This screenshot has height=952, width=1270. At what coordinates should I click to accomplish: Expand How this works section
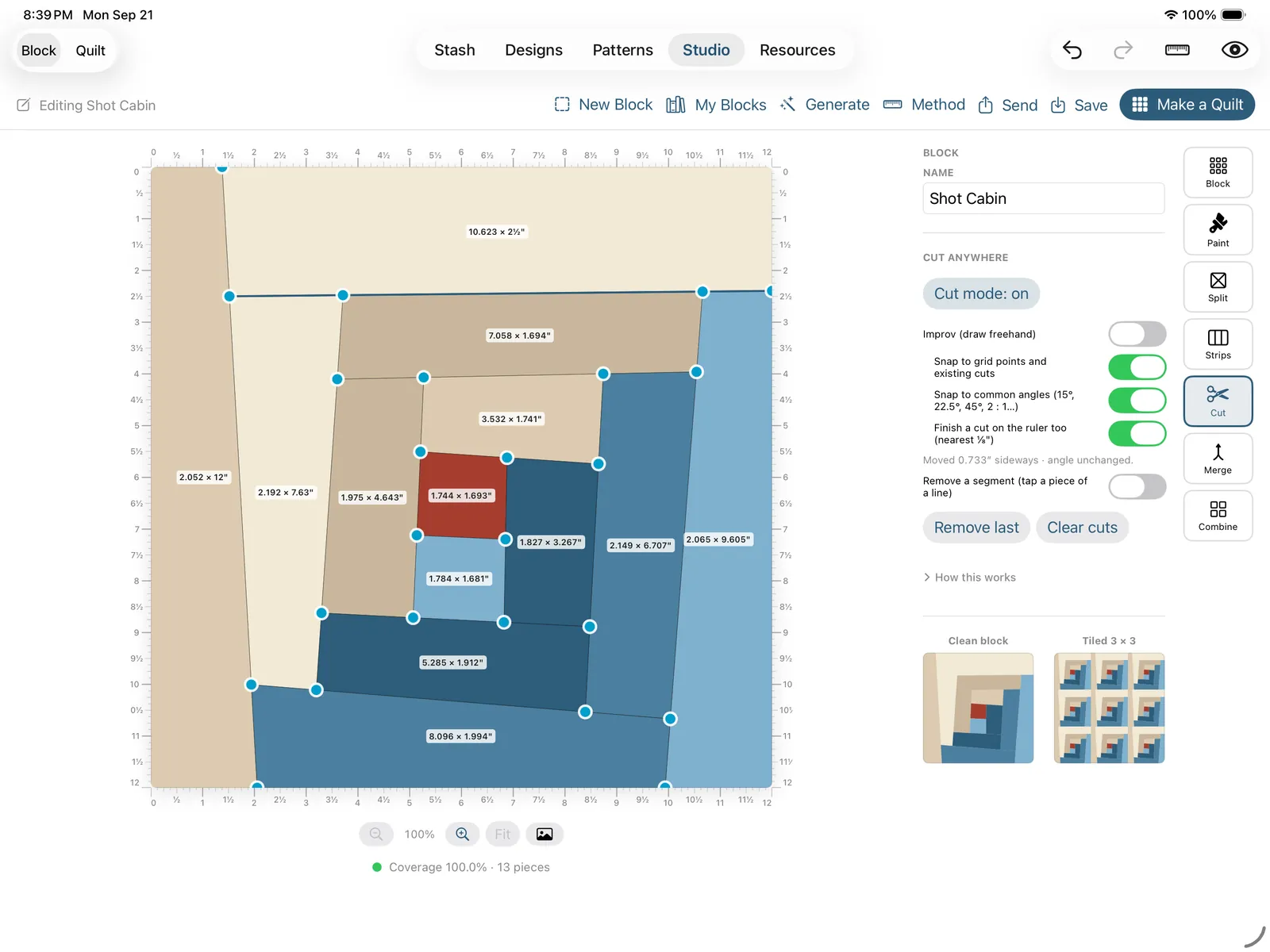(969, 578)
